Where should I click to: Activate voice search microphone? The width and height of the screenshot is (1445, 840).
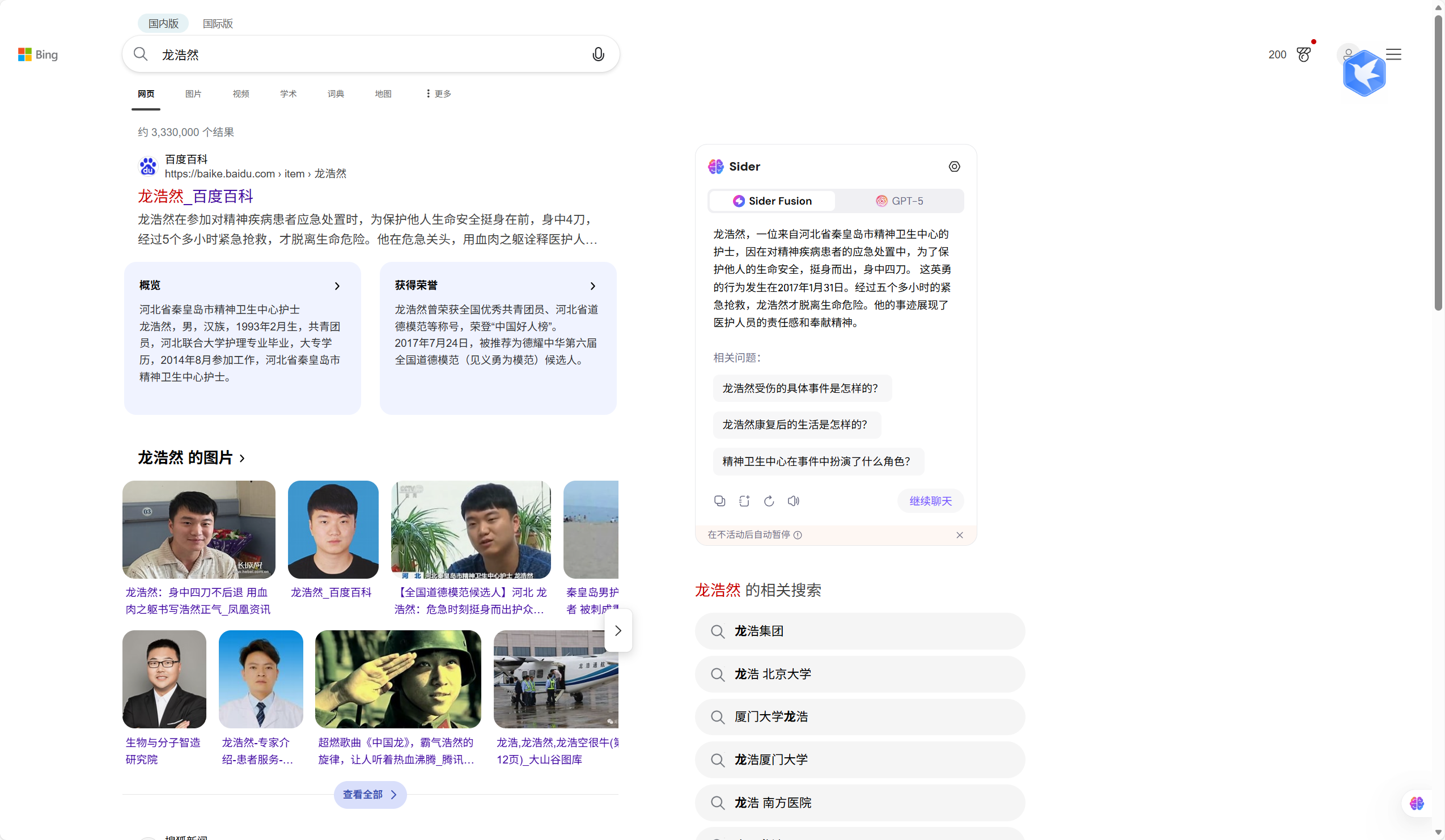coord(598,54)
